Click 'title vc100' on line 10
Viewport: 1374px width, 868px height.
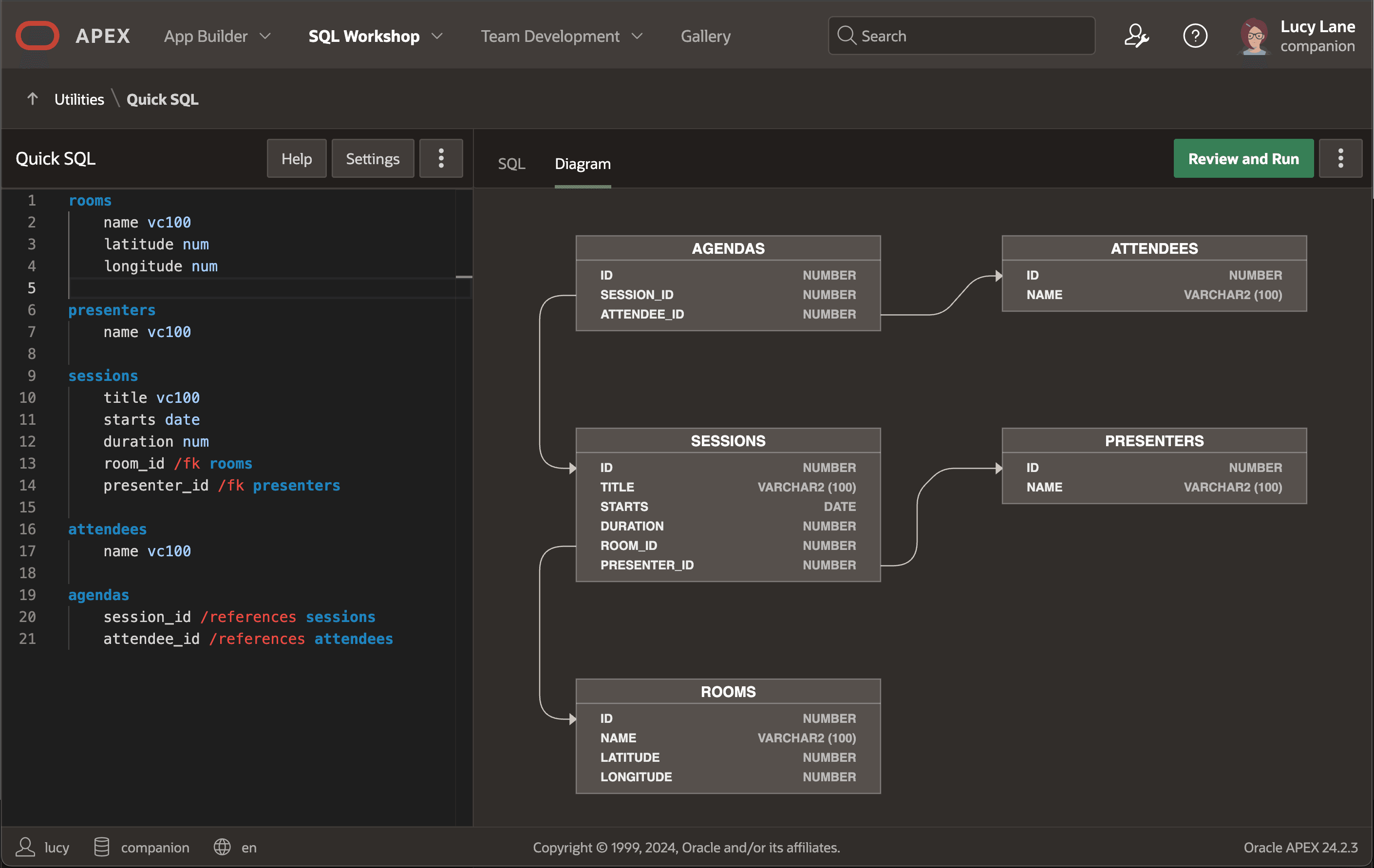[152, 397]
